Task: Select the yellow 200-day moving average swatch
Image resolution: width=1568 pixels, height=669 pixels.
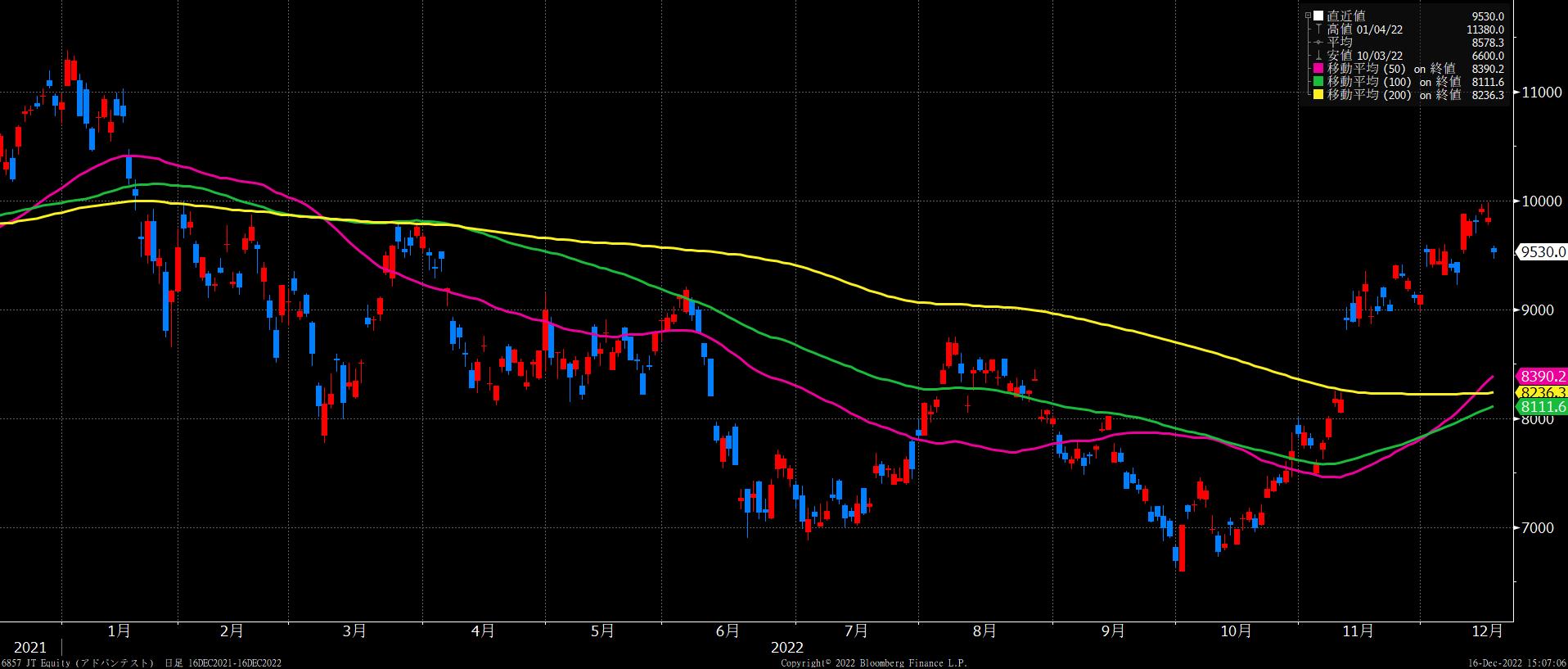Action: click(1318, 95)
